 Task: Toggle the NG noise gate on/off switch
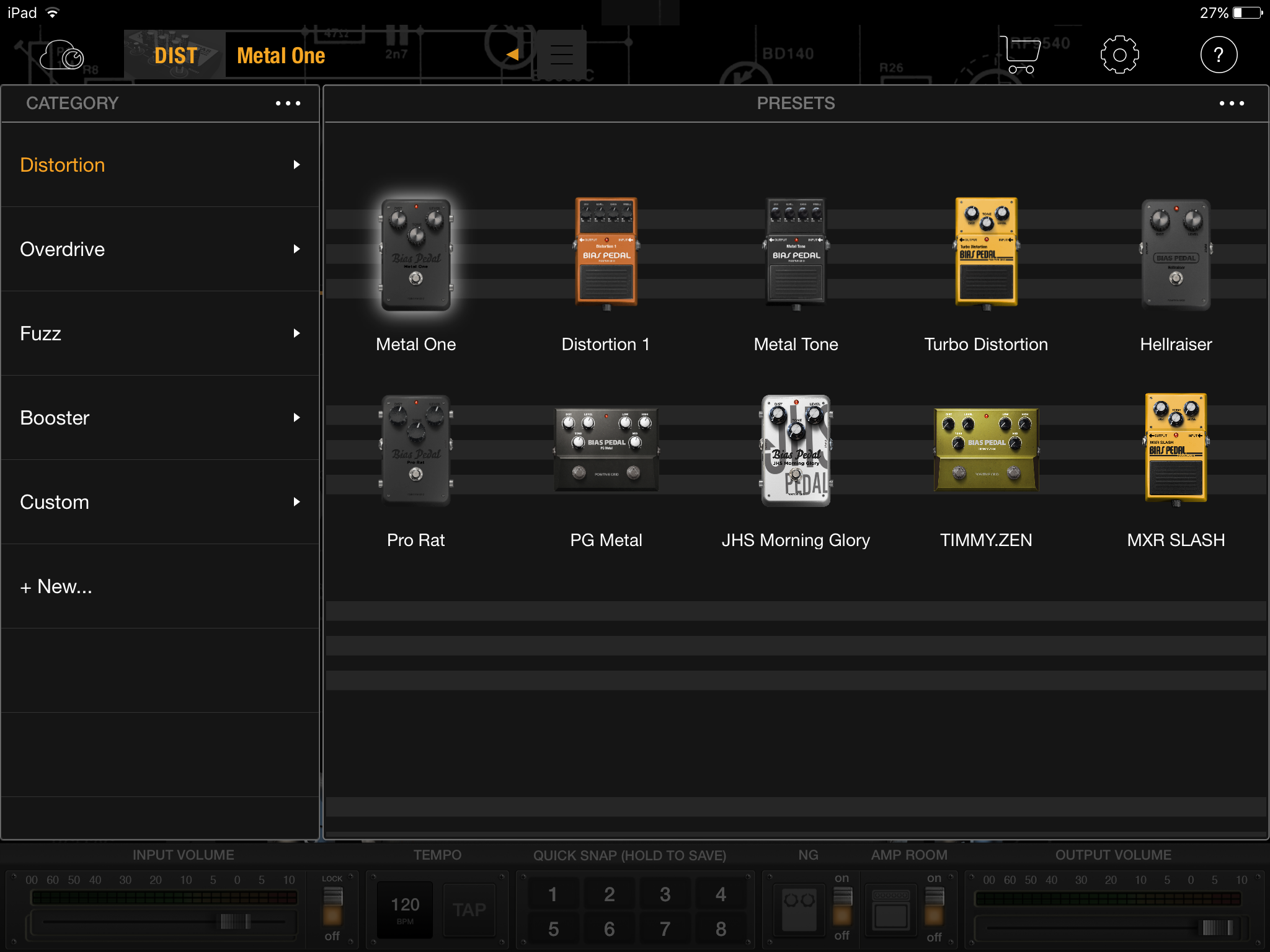(841, 906)
